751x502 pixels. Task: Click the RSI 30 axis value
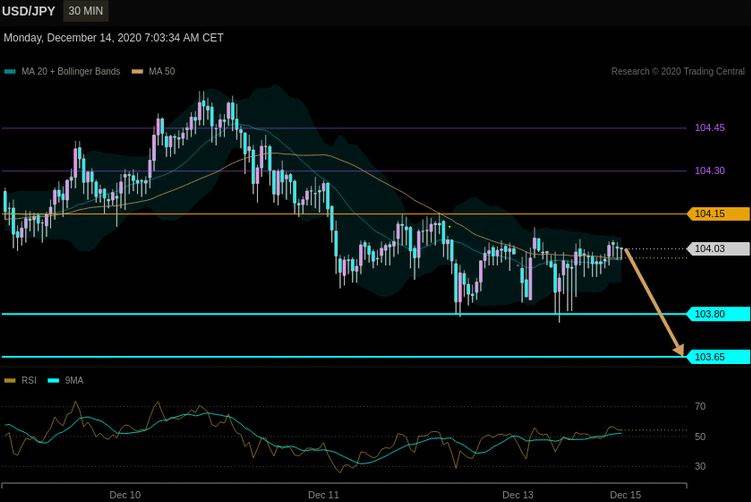click(x=700, y=466)
